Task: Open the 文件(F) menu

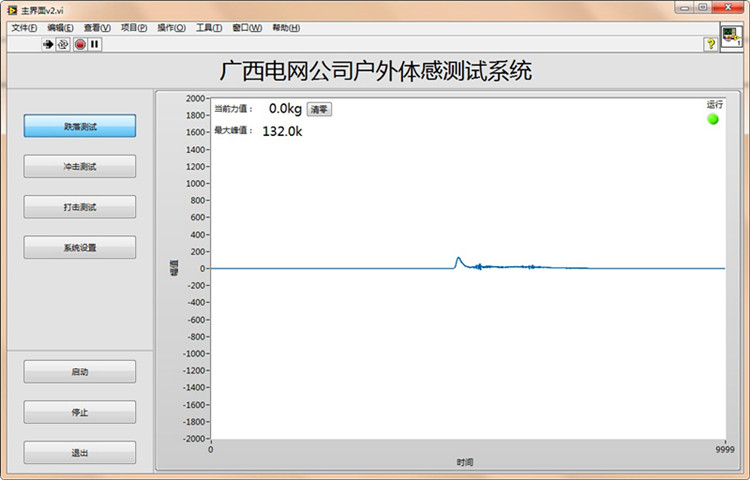Action: [24, 28]
